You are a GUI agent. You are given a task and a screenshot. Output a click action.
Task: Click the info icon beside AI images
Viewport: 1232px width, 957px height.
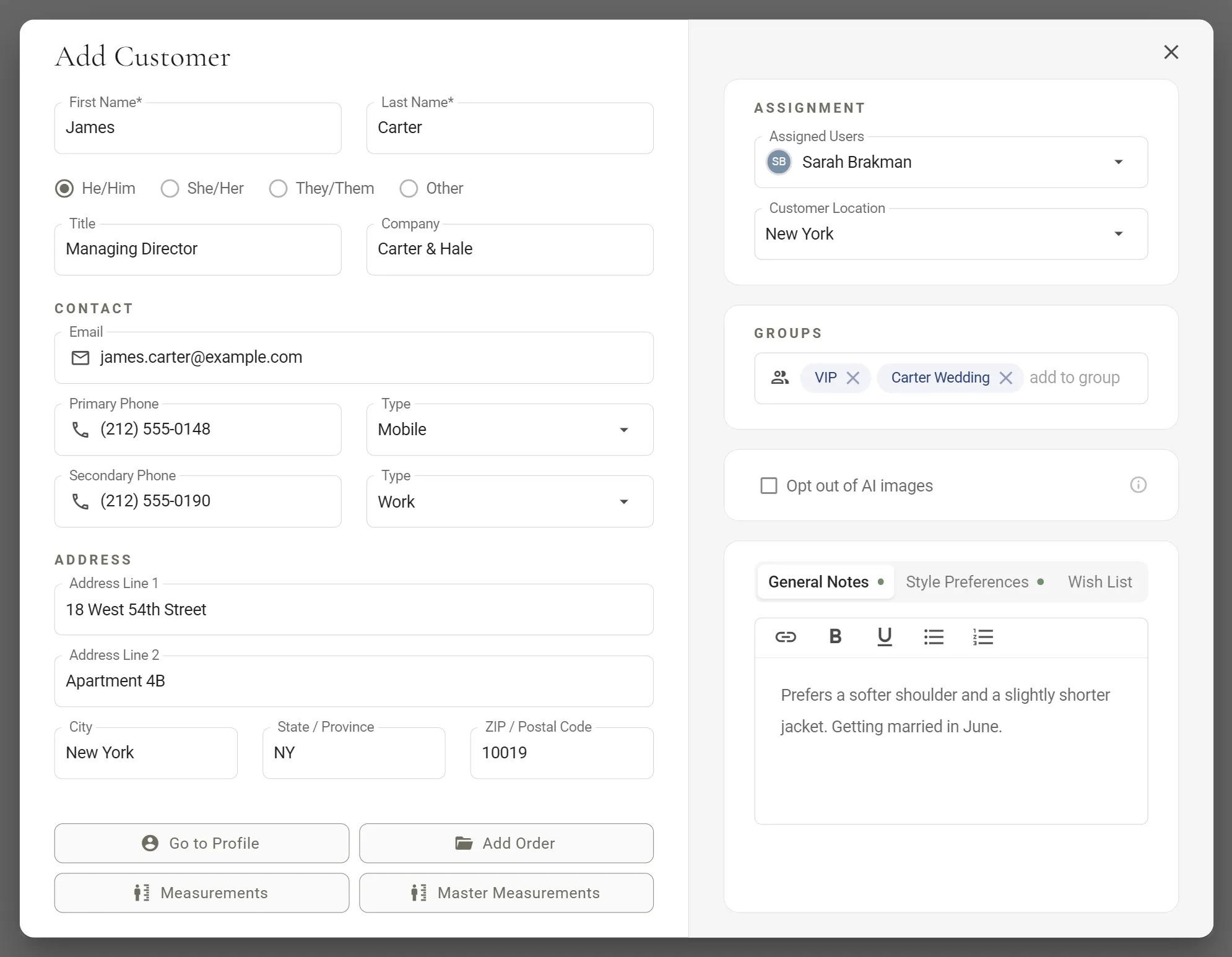tap(1138, 485)
